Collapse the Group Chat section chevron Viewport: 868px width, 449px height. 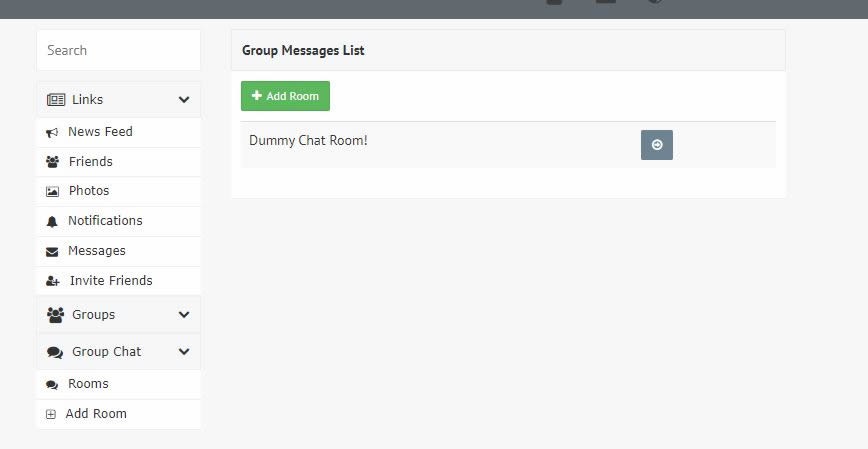(184, 352)
